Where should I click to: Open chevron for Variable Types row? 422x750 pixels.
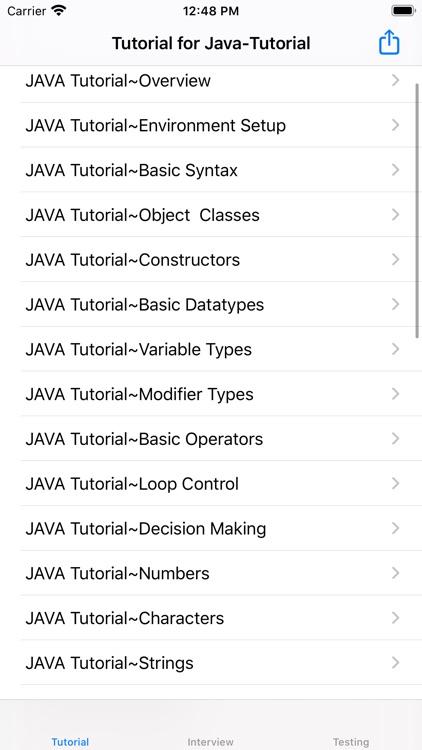pos(395,349)
